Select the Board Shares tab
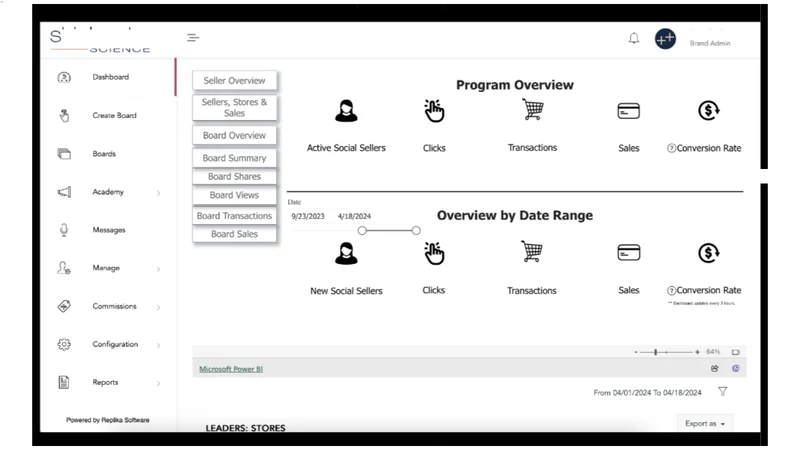 (234, 177)
